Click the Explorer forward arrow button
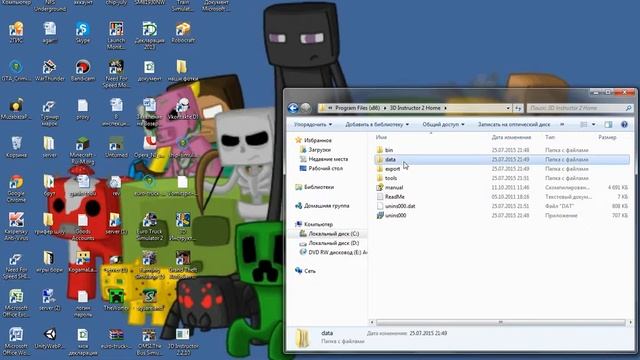The width and height of the screenshot is (640, 360). coord(306,108)
